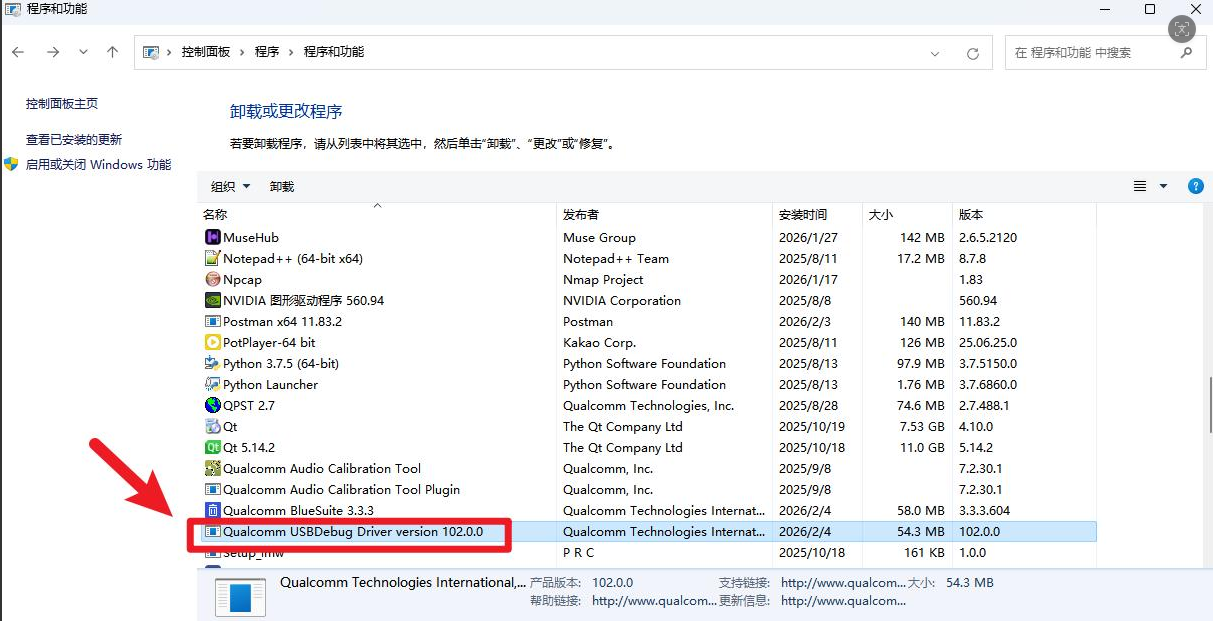Sort by the 名称 column header

(x=377, y=215)
